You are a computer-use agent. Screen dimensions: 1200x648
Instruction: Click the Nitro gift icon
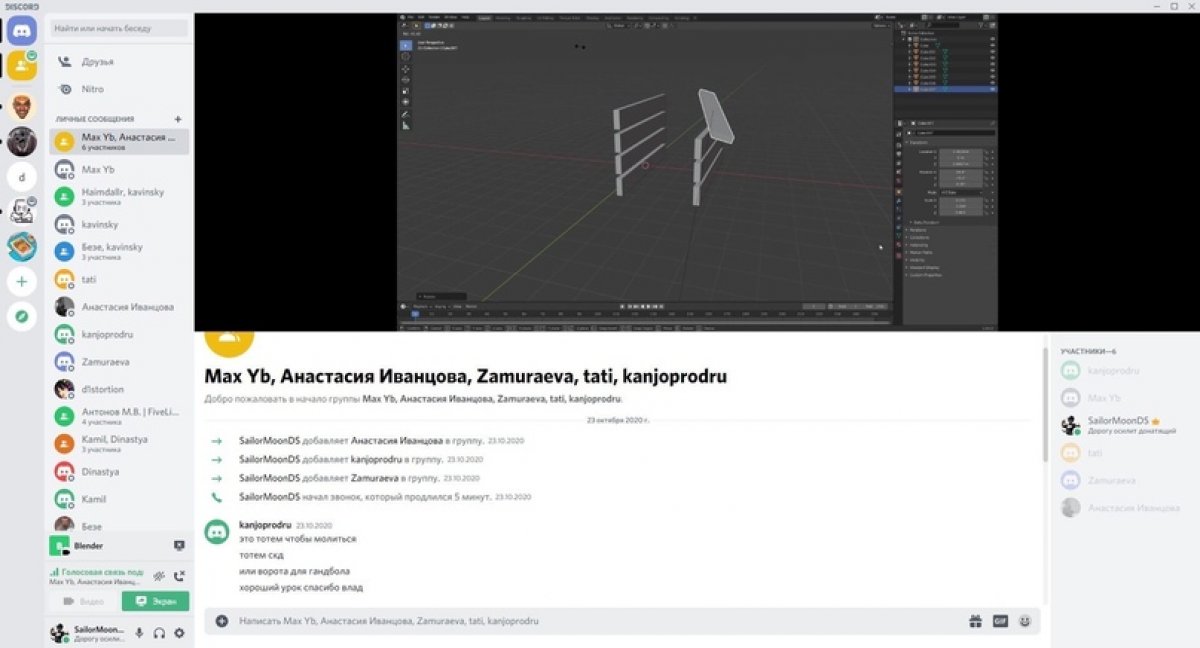pyautogui.click(x=975, y=621)
